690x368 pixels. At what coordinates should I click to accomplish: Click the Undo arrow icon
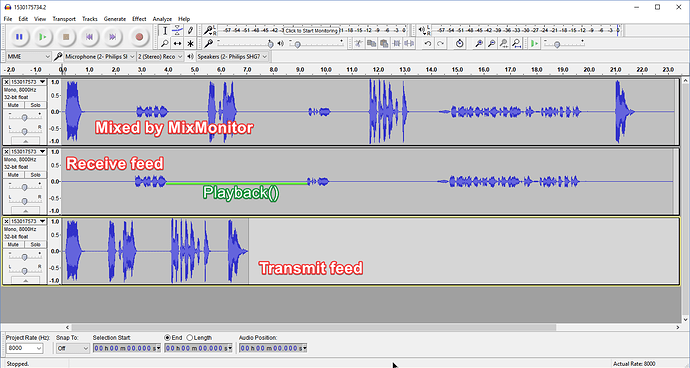[428, 43]
